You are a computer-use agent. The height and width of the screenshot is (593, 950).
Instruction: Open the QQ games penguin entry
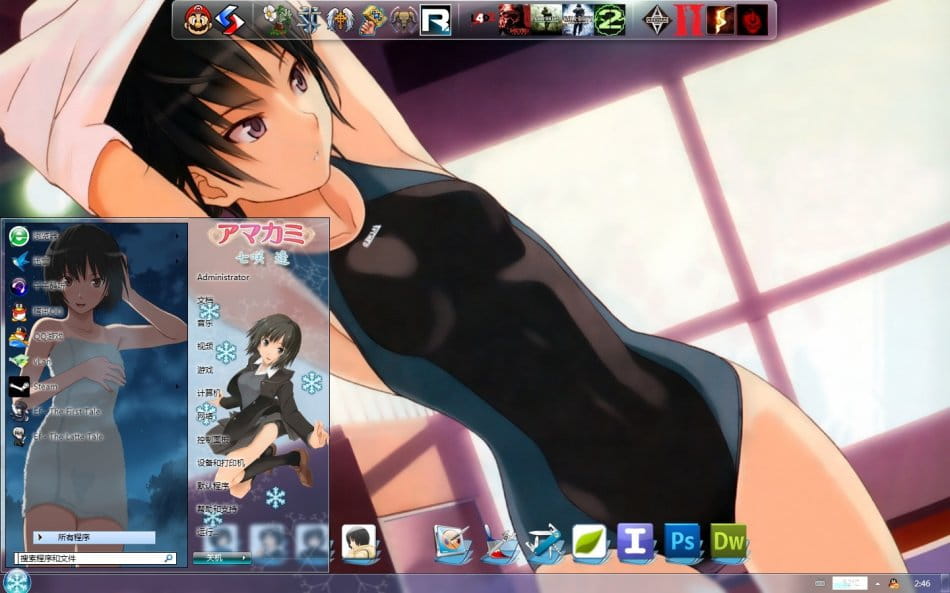coord(94,336)
